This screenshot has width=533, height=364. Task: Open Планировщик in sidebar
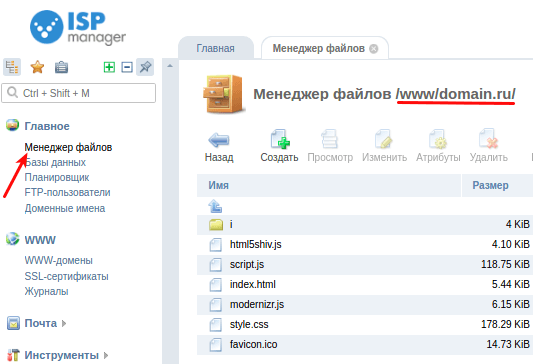[x=57, y=177]
